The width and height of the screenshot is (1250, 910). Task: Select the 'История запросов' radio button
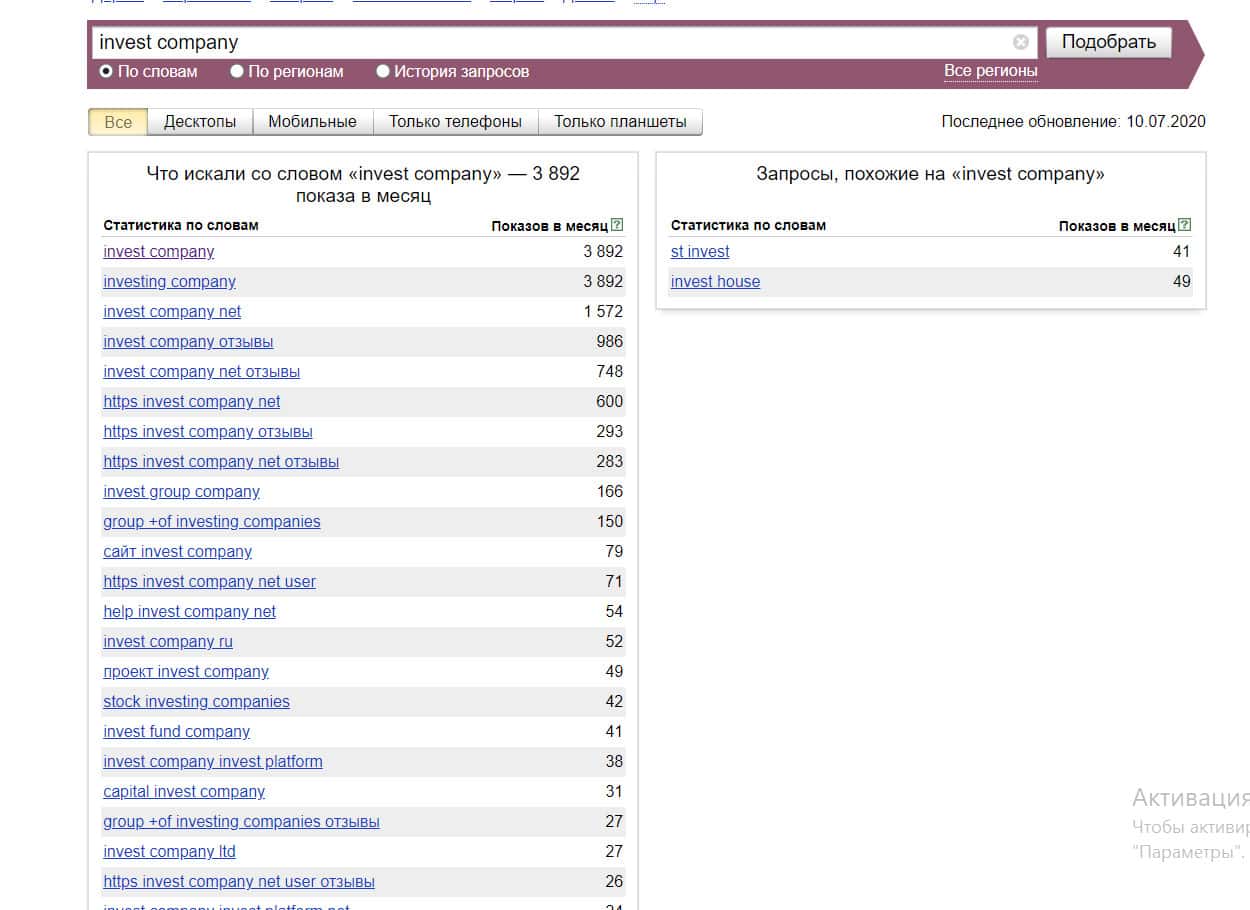383,71
